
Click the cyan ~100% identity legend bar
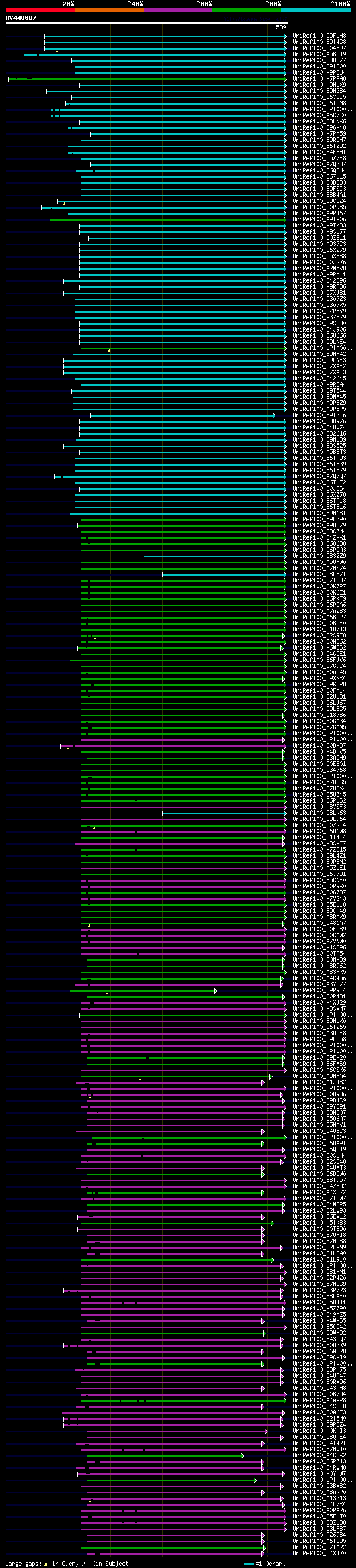point(316,11)
